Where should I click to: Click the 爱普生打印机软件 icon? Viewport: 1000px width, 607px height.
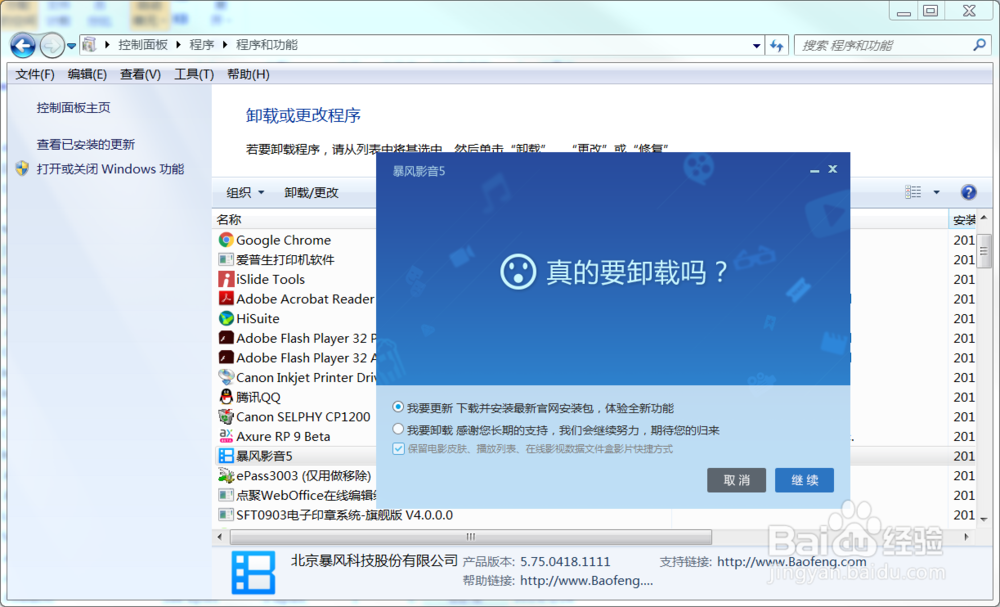[226, 260]
